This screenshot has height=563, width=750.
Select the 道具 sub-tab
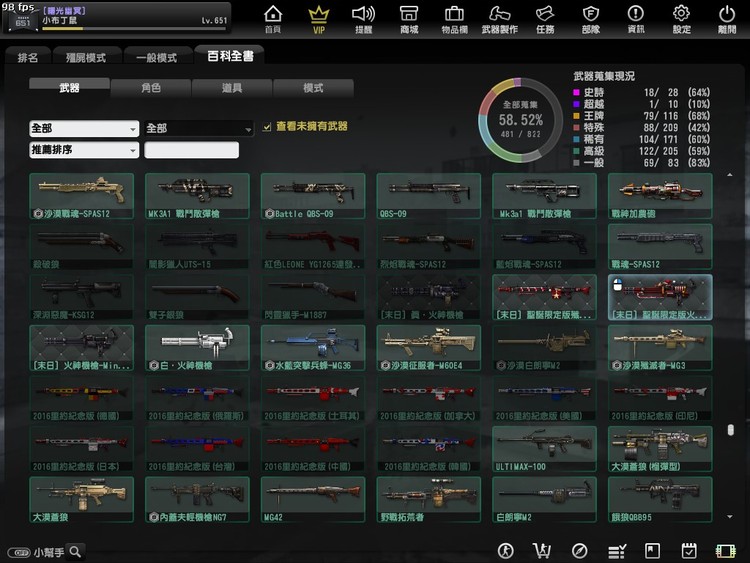[x=232, y=88]
